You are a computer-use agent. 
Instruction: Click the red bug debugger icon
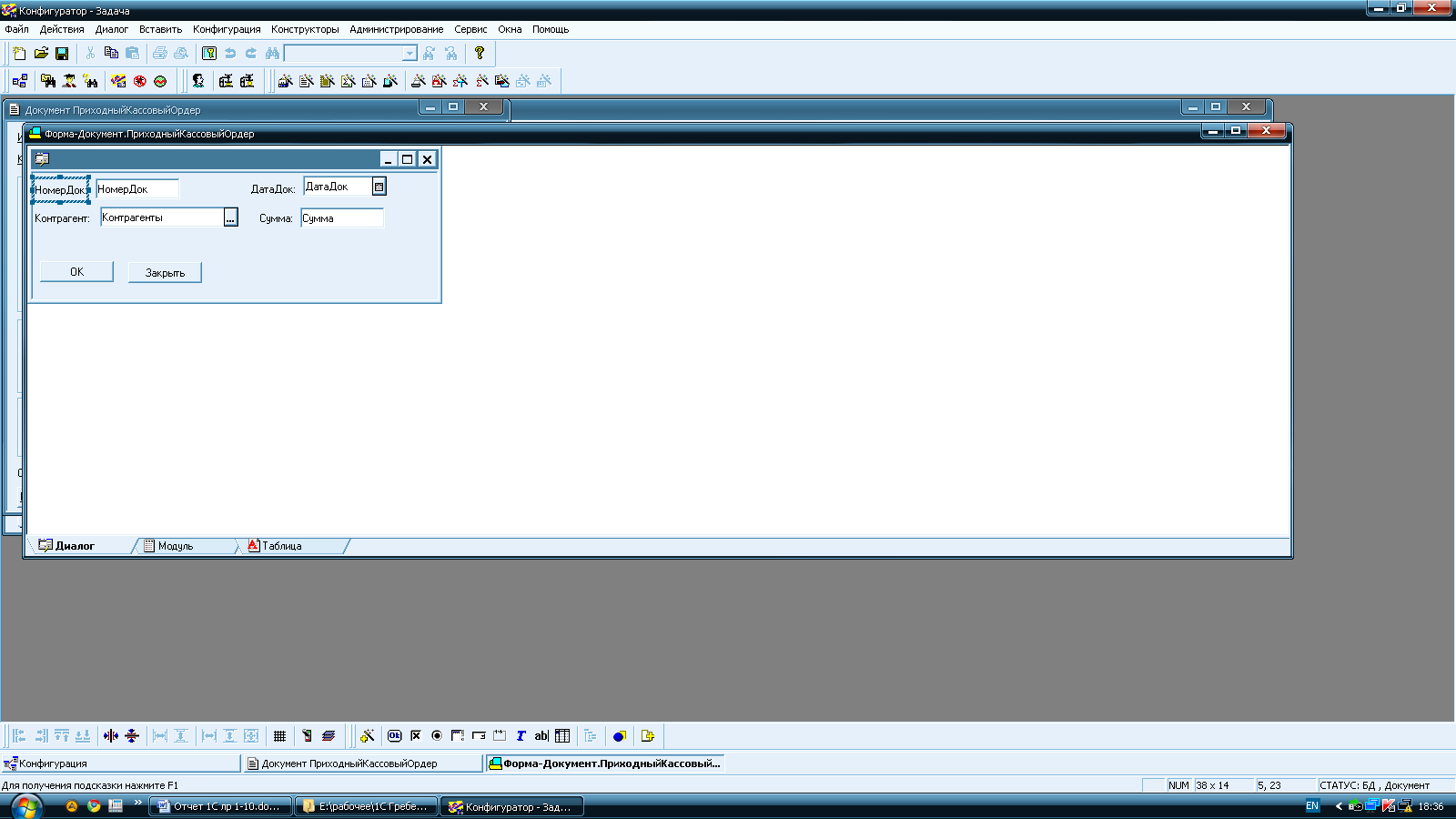click(140, 81)
